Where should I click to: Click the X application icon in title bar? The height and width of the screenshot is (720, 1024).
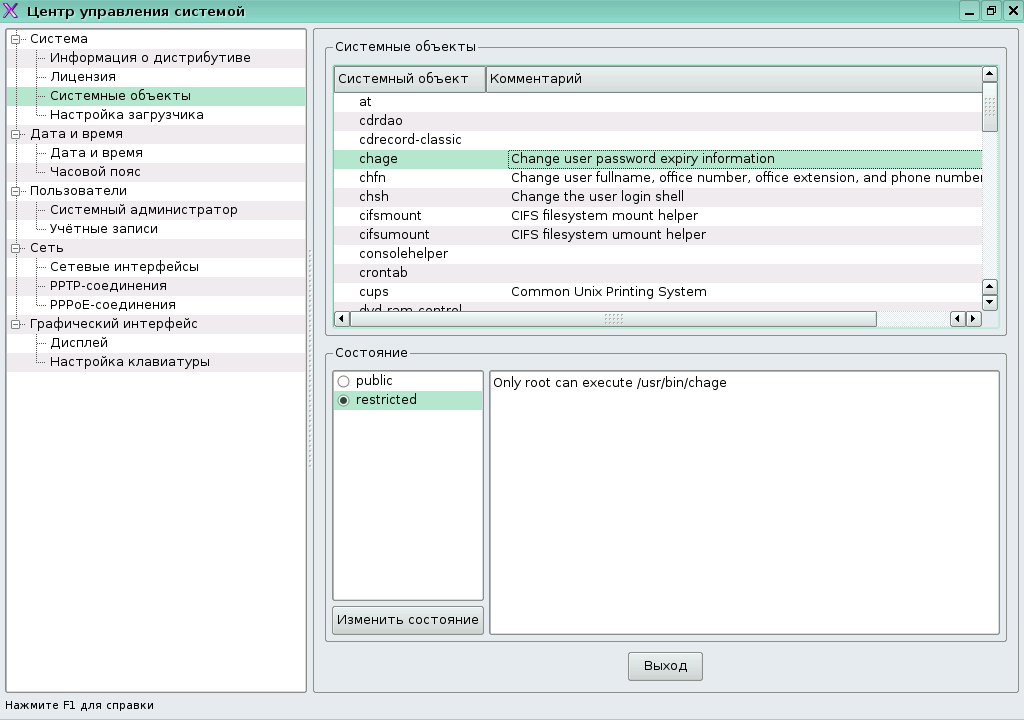pos(12,11)
